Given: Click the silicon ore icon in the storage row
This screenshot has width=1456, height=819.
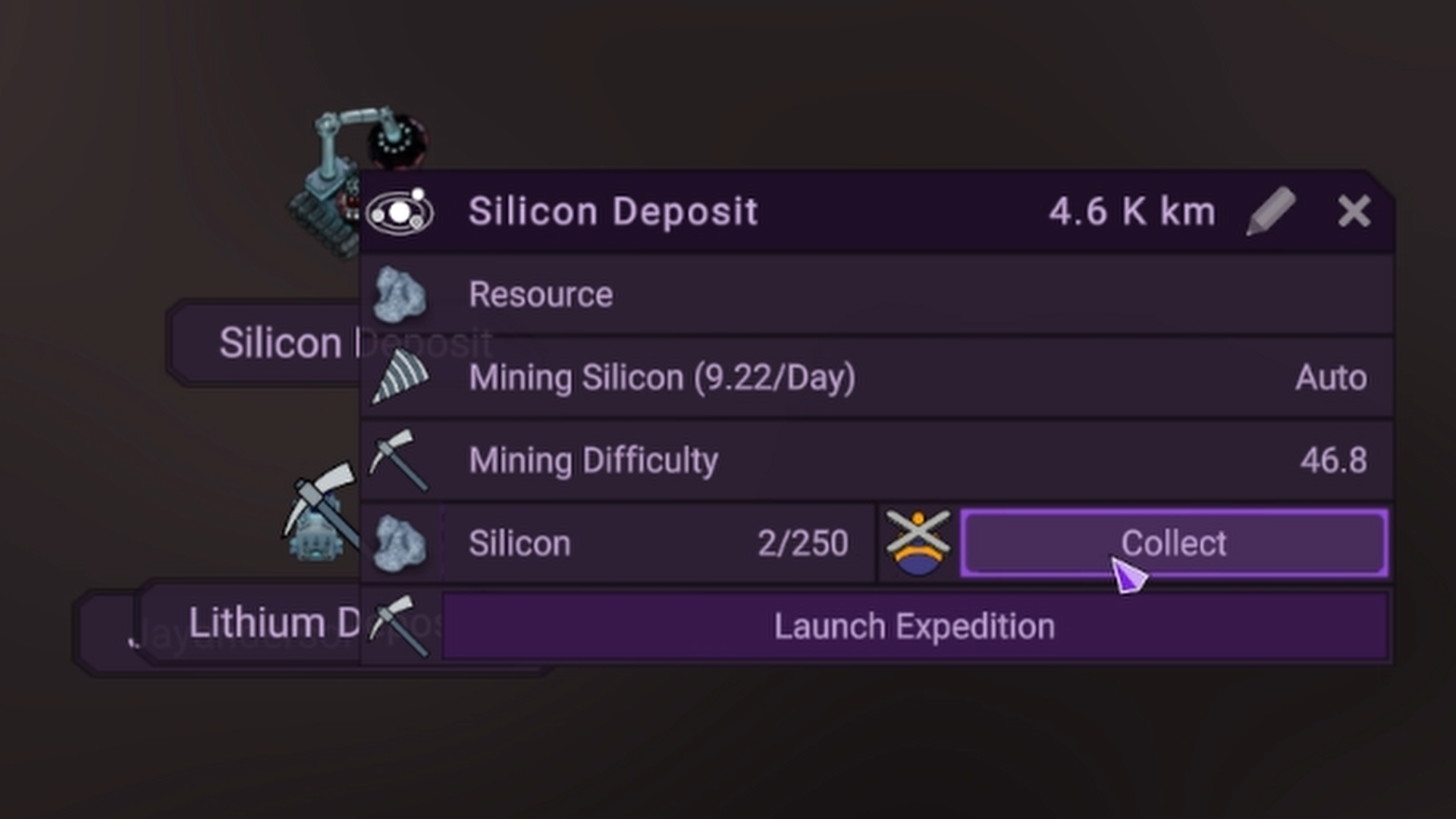Looking at the screenshot, I should point(400,543).
